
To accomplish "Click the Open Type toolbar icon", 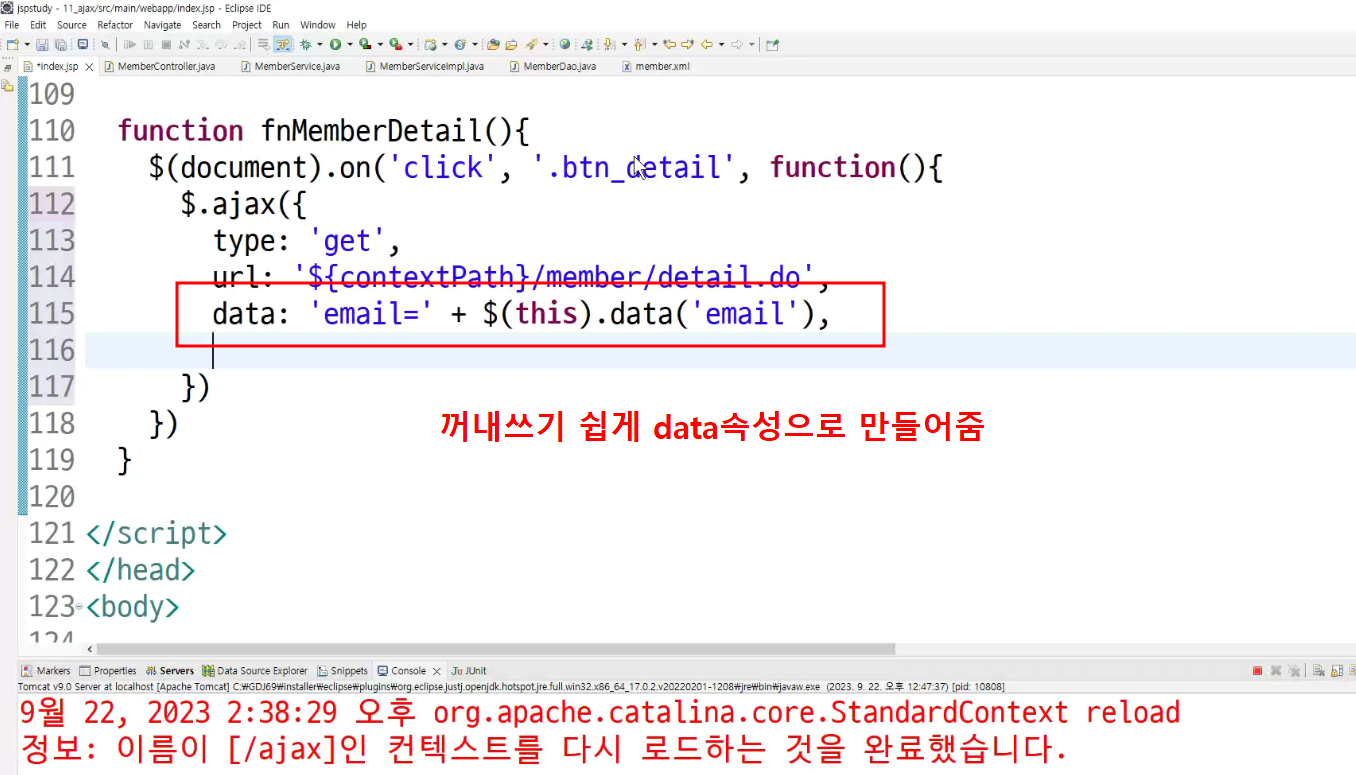I will 492,44.
